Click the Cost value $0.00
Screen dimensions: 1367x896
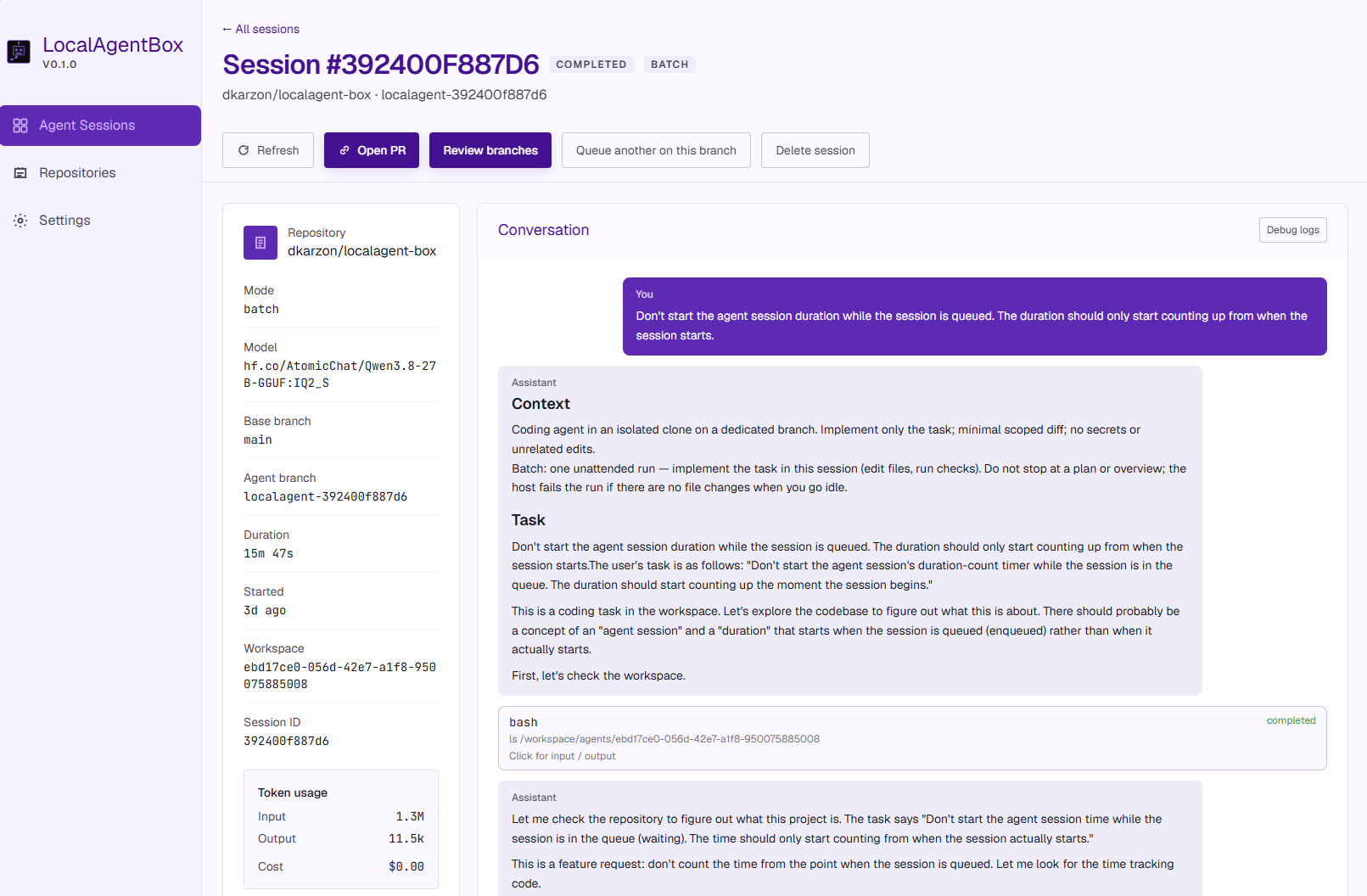pyautogui.click(x=406, y=866)
